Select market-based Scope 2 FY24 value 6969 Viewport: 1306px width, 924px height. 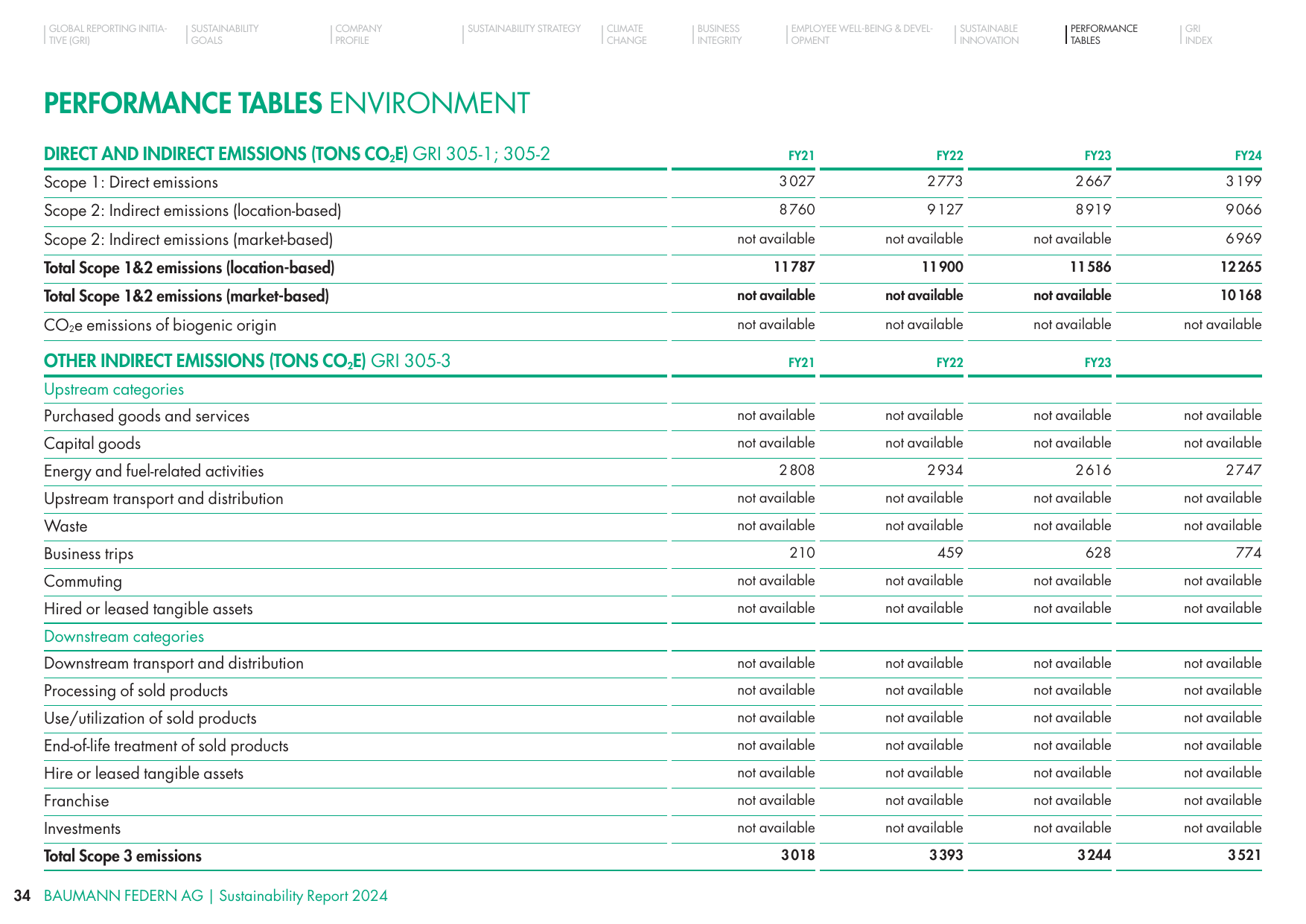(x=1243, y=239)
